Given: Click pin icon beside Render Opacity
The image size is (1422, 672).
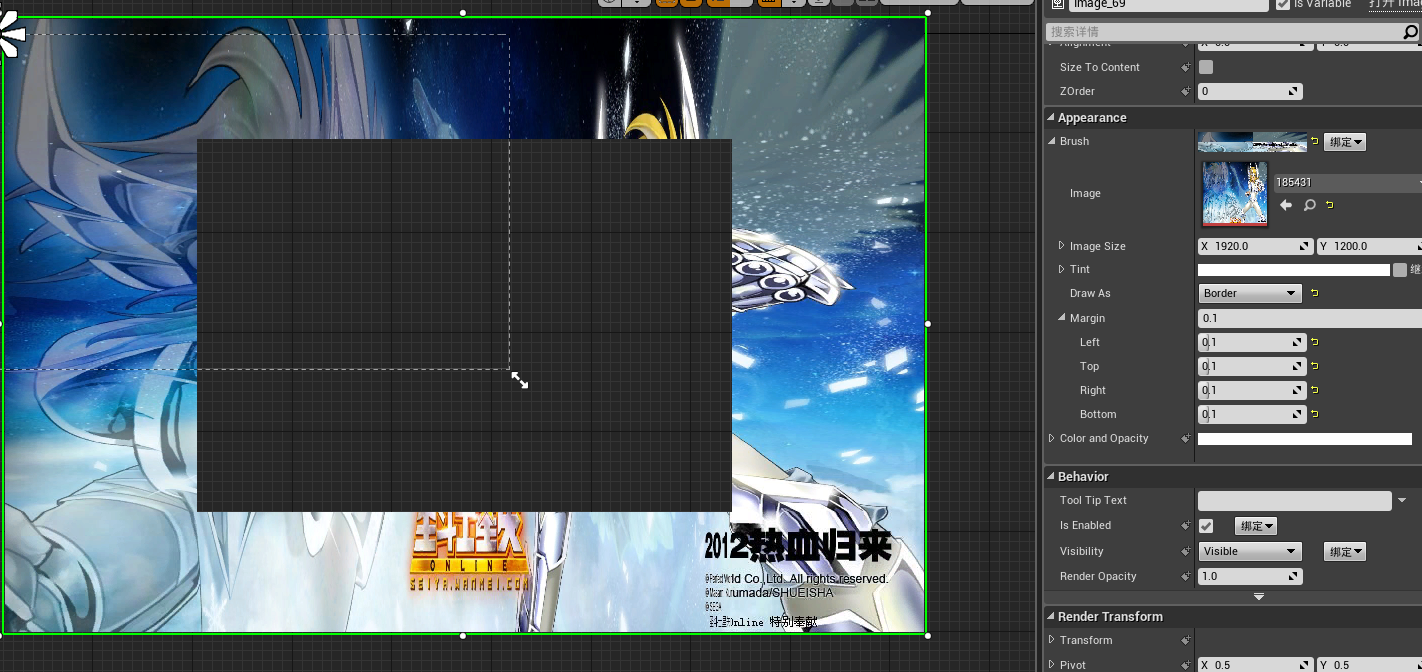Looking at the screenshot, I should [1186, 576].
